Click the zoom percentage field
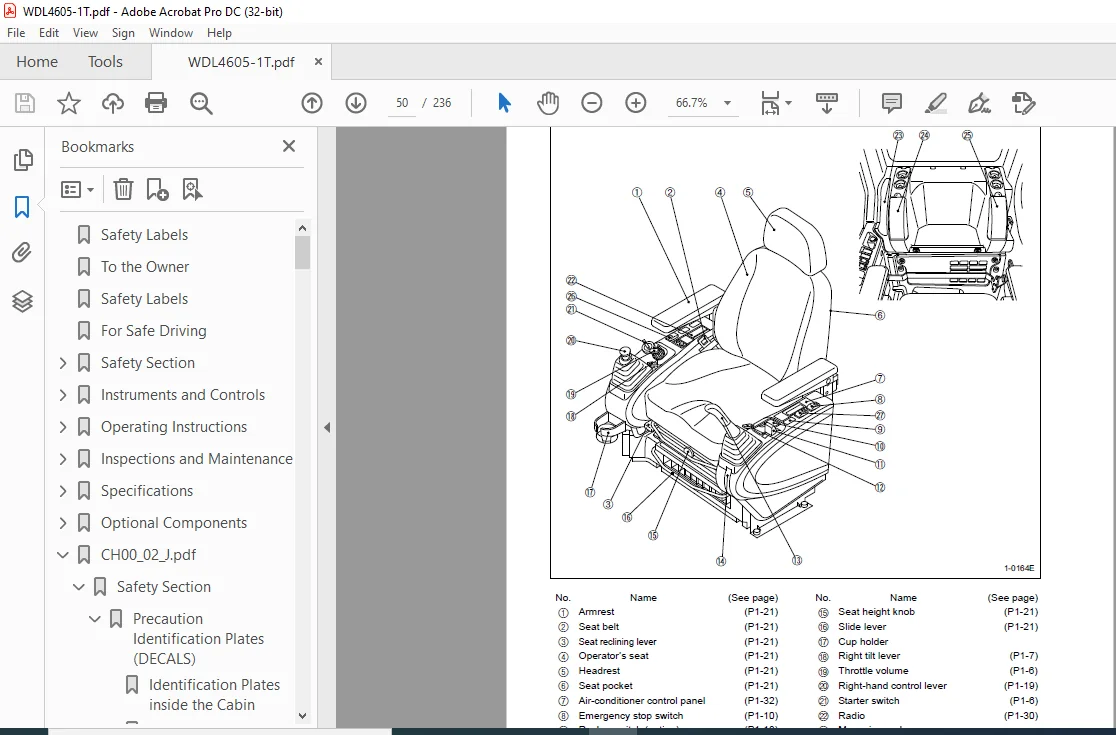 [691, 103]
